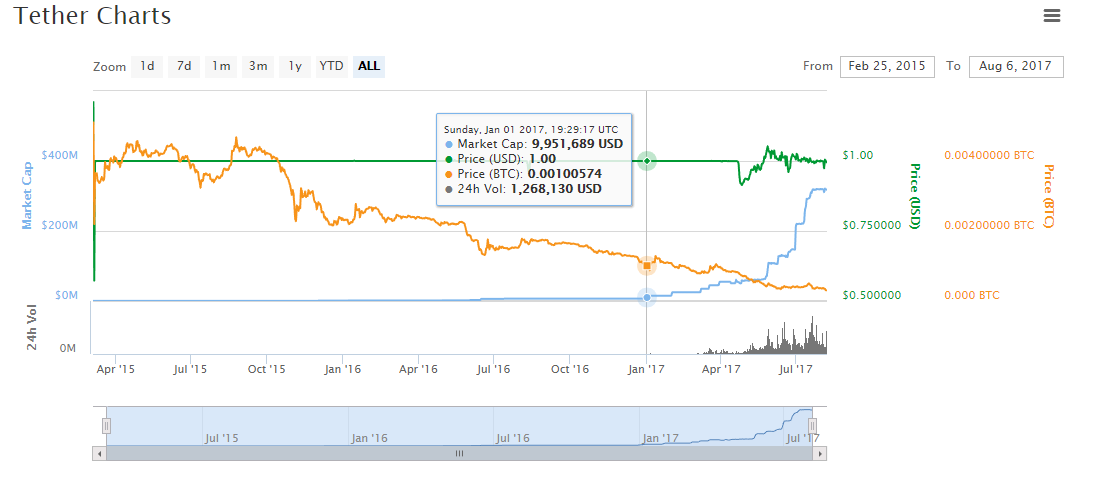Click the Price (USD) axis title
This screenshot has width=1116, height=477.
click(x=915, y=196)
